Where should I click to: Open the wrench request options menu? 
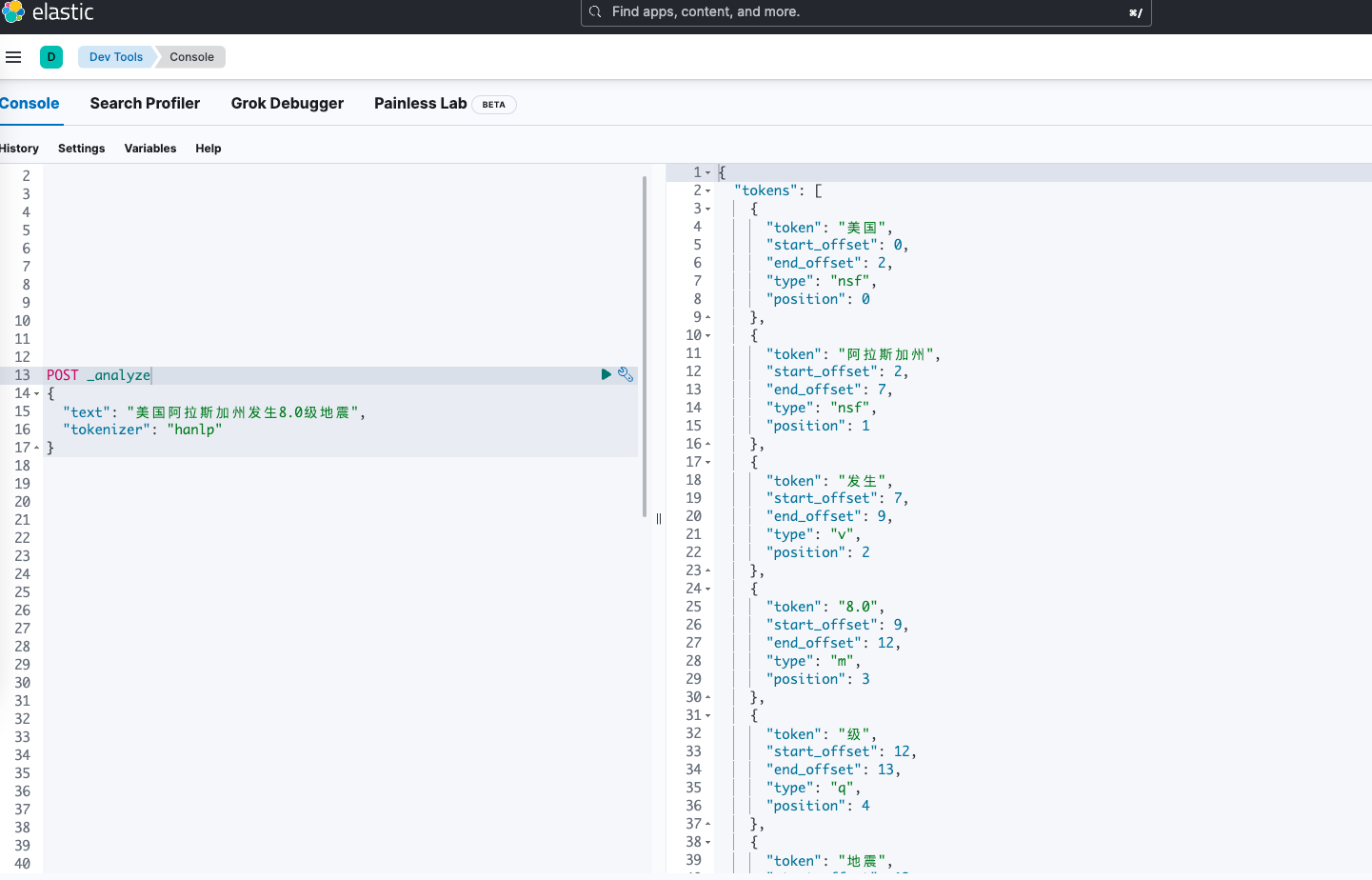click(626, 375)
